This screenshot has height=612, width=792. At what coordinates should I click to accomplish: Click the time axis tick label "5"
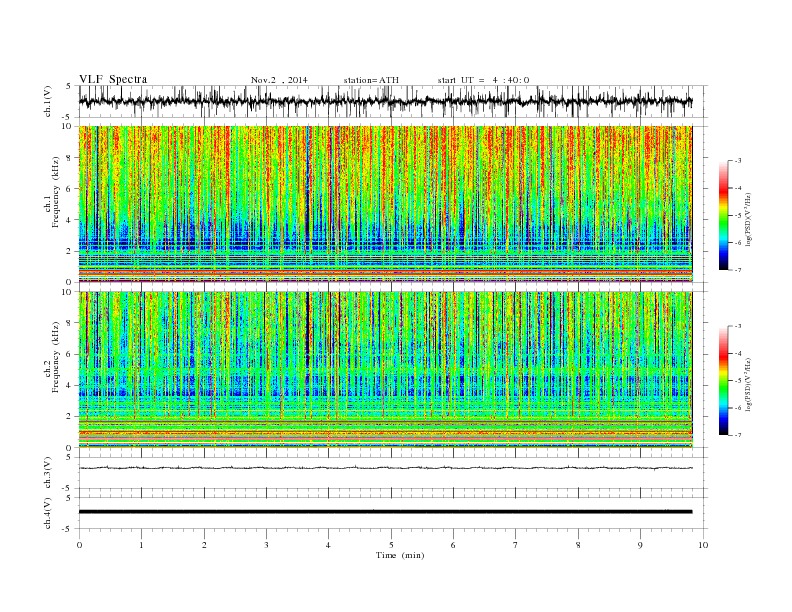391,545
